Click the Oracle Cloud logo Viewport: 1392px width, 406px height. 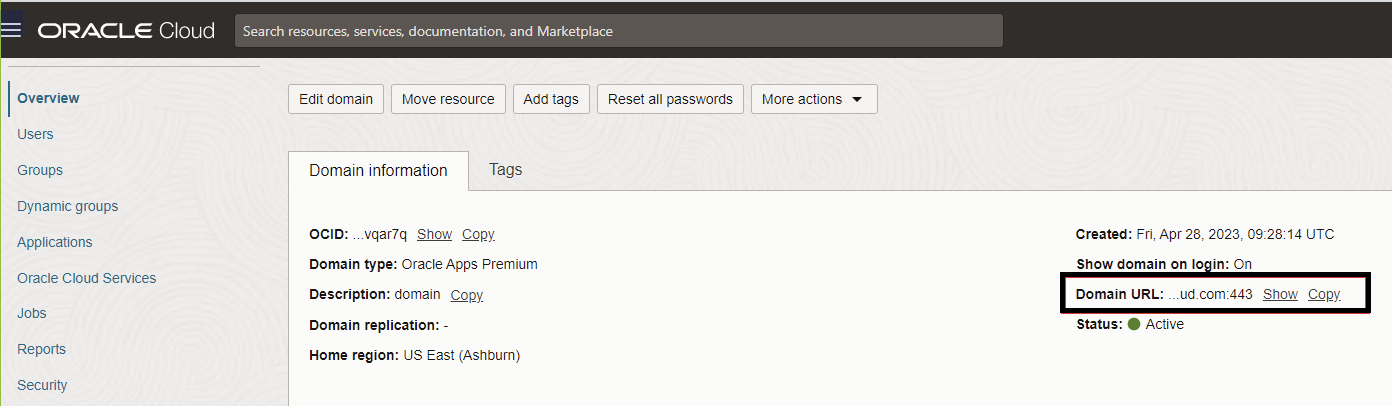tap(126, 30)
